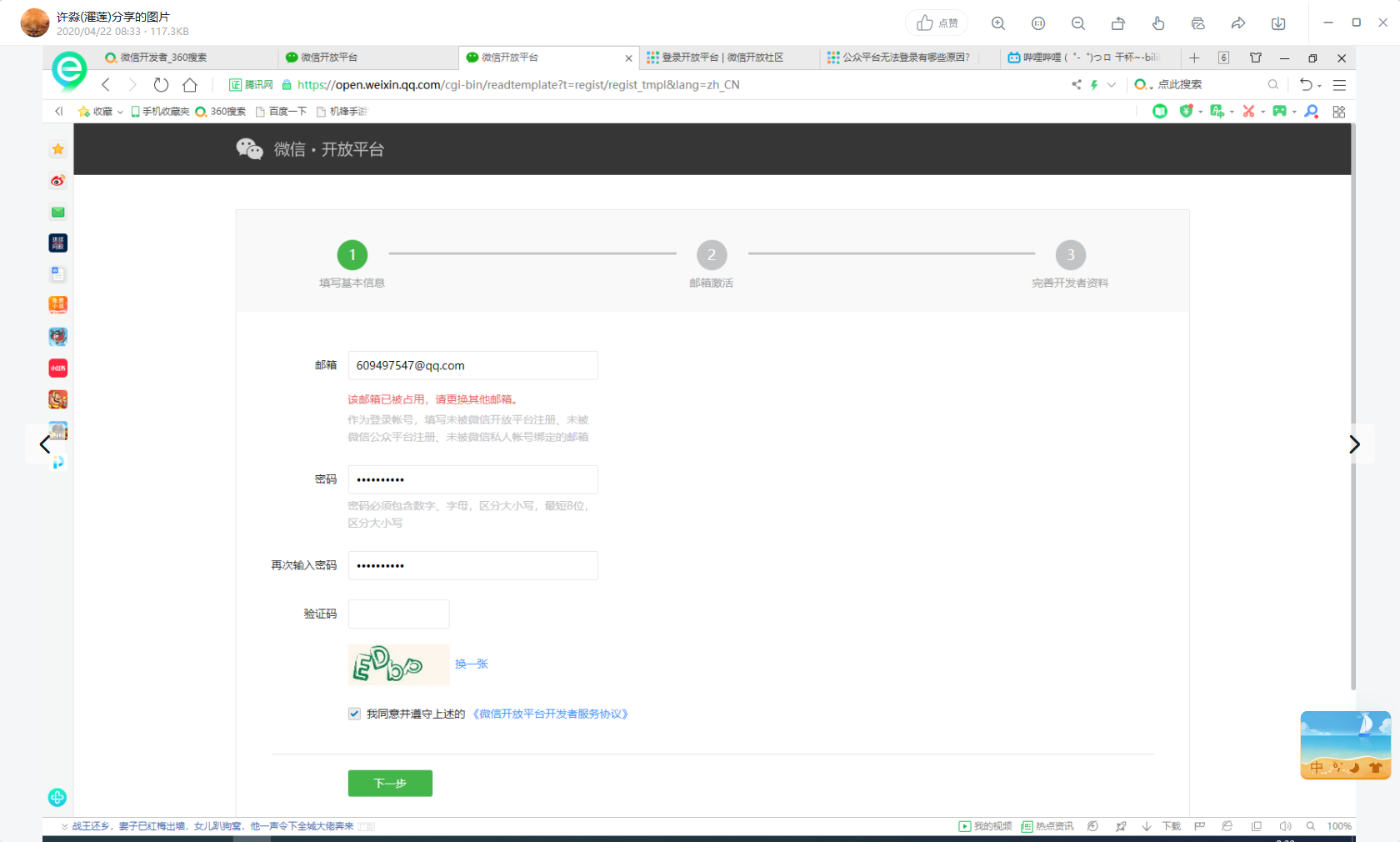This screenshot has height=842, width=1400.
Task: Zoom out of the shared picture
Action: click(1078, 23)
